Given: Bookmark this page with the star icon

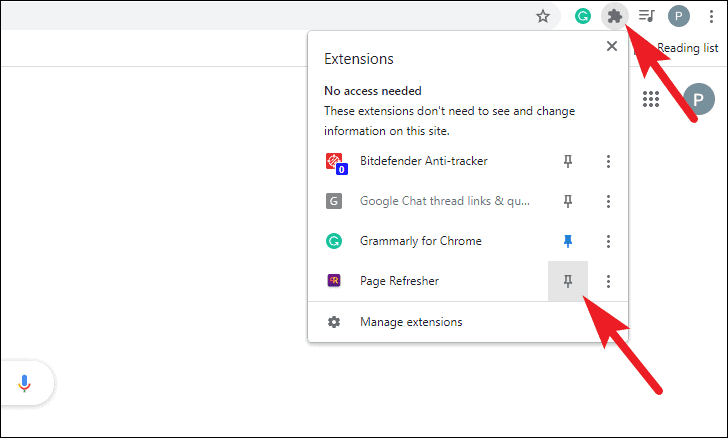Looking at the screenshot, I should pyautogui.click(x=542, y=17).
